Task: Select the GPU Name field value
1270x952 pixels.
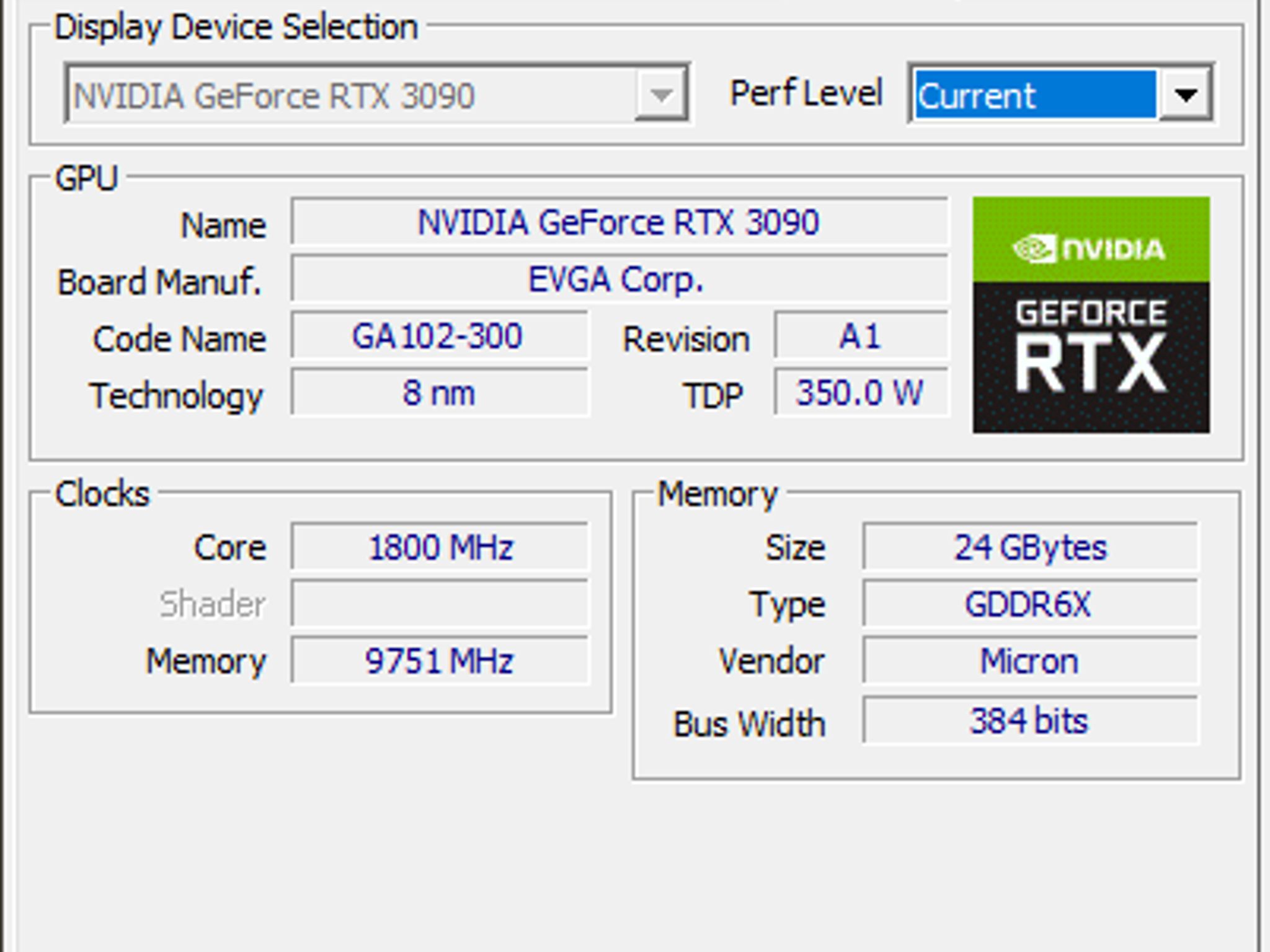Action: (619, 222)
